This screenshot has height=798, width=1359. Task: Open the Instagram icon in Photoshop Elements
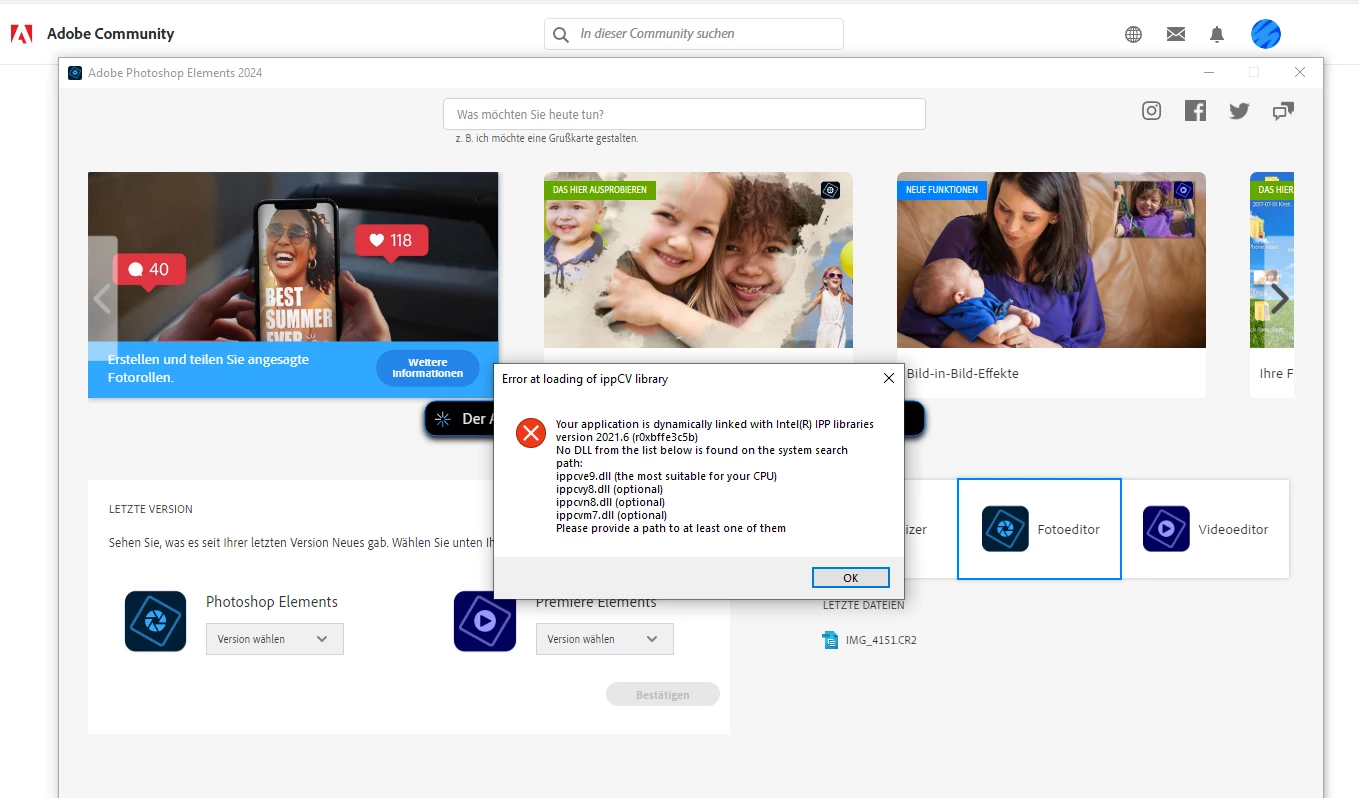[x=1152, y=111]
